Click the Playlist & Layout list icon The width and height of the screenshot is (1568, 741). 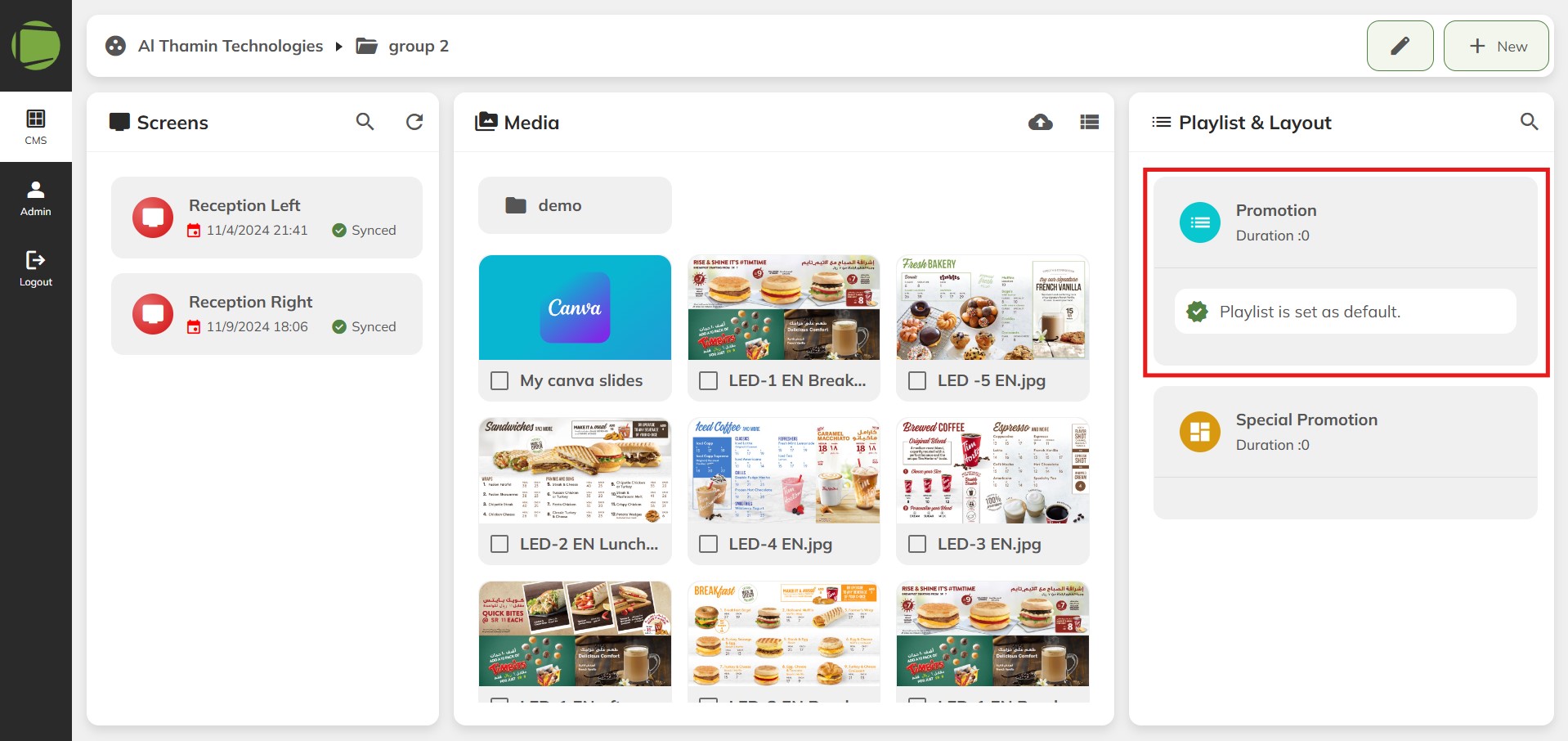[1161, 122]
